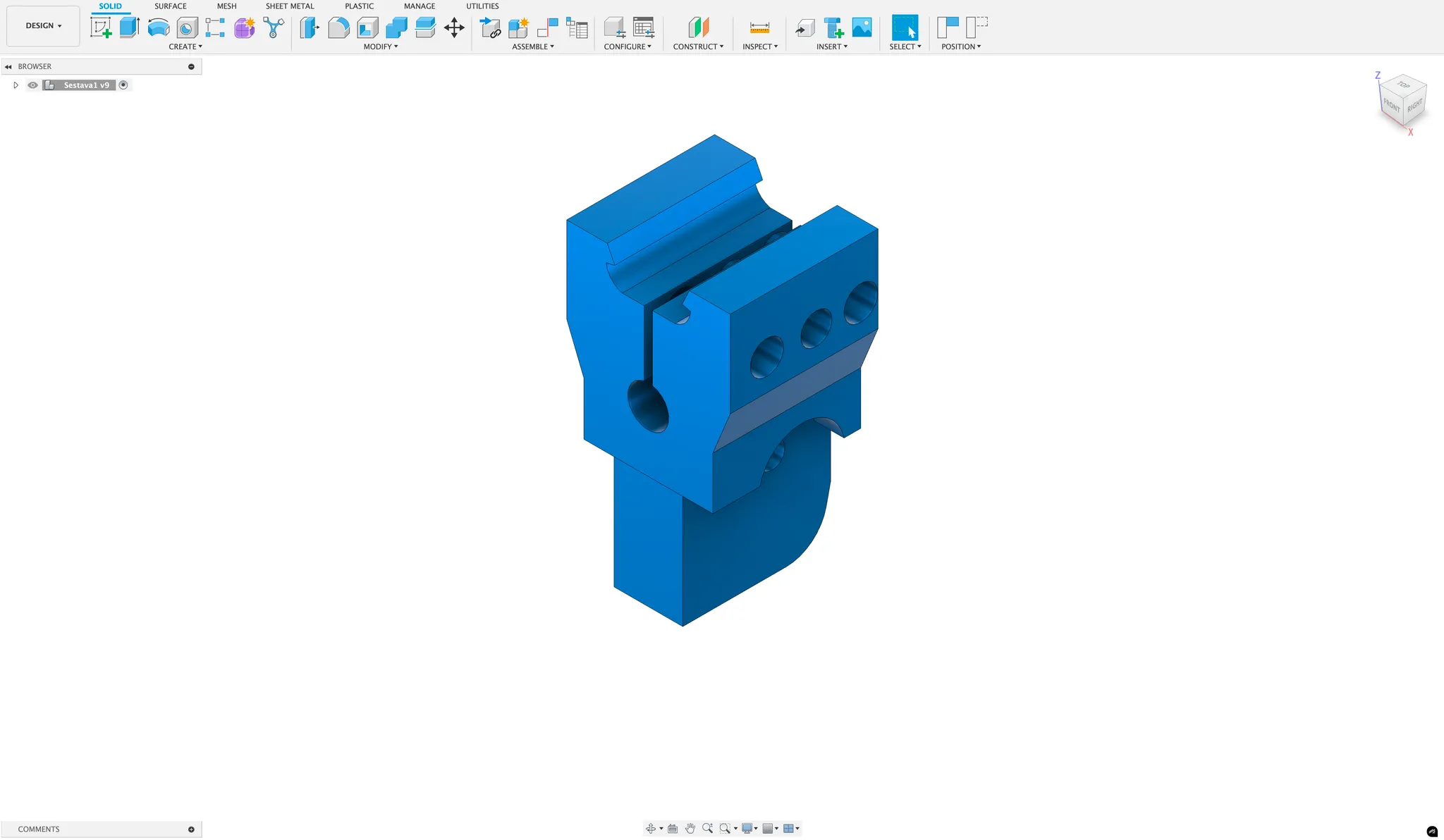This screenshot has width=1444, height=840.
Task: Click the FRONT face of view cube
Action: click(x=1391, y=105)
